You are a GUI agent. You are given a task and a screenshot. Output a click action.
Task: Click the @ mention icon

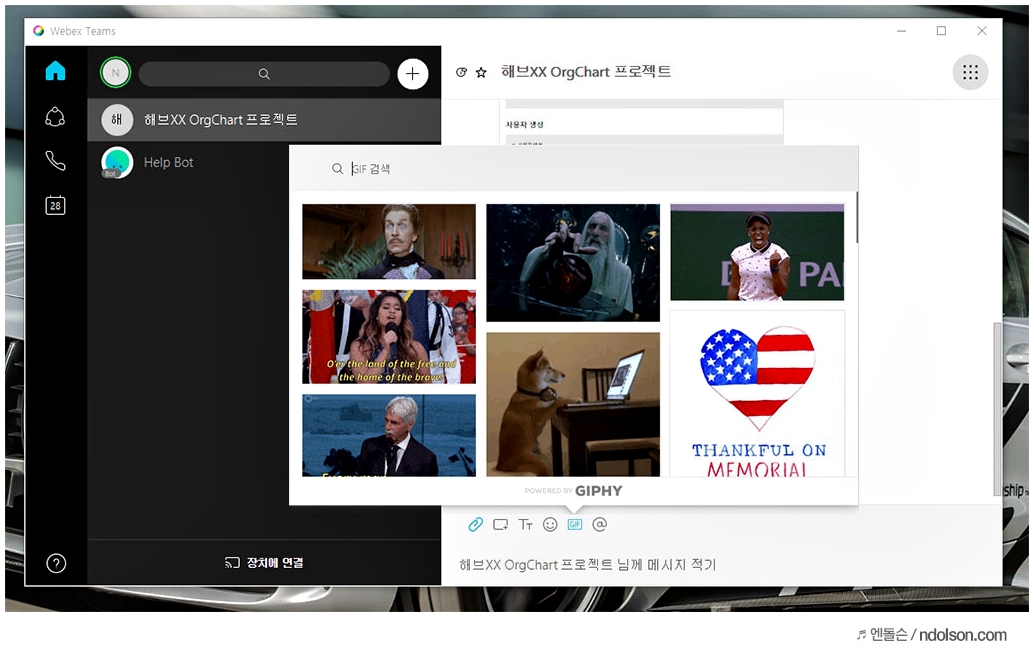(599, 524)
